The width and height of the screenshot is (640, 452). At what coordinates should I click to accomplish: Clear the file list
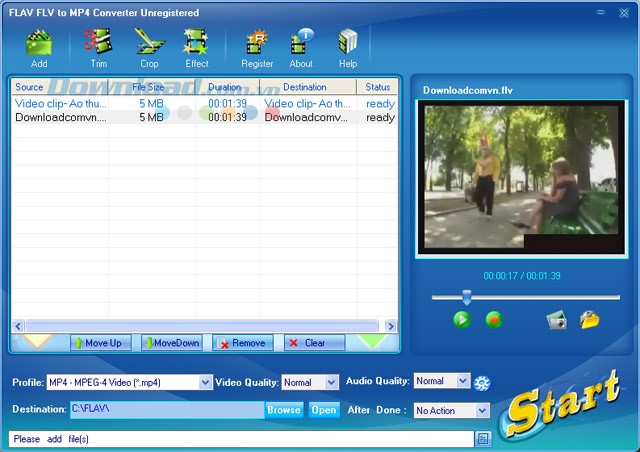pos(314,343)
